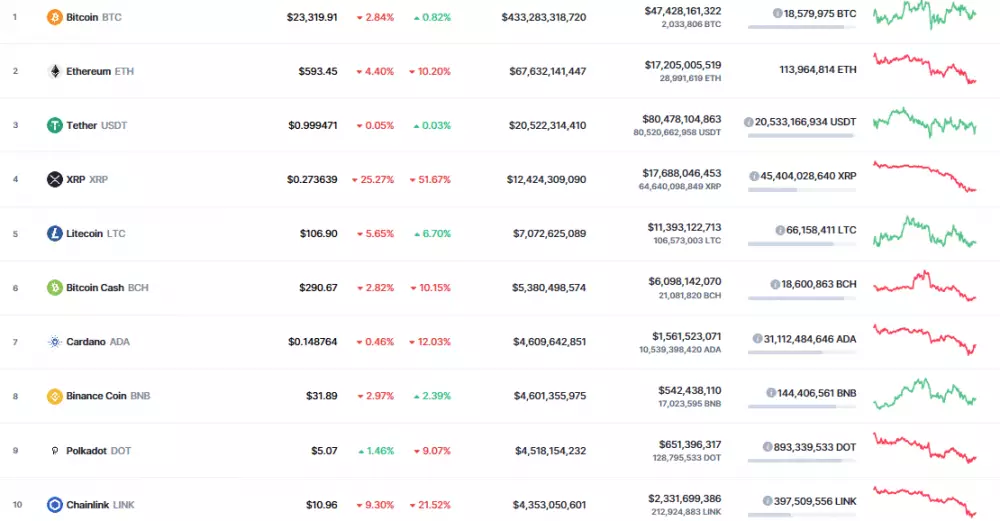This screenshot has width=1000, height=521.
Task: Click info icon beside XRP circulating supply
Action: point(754,175)
